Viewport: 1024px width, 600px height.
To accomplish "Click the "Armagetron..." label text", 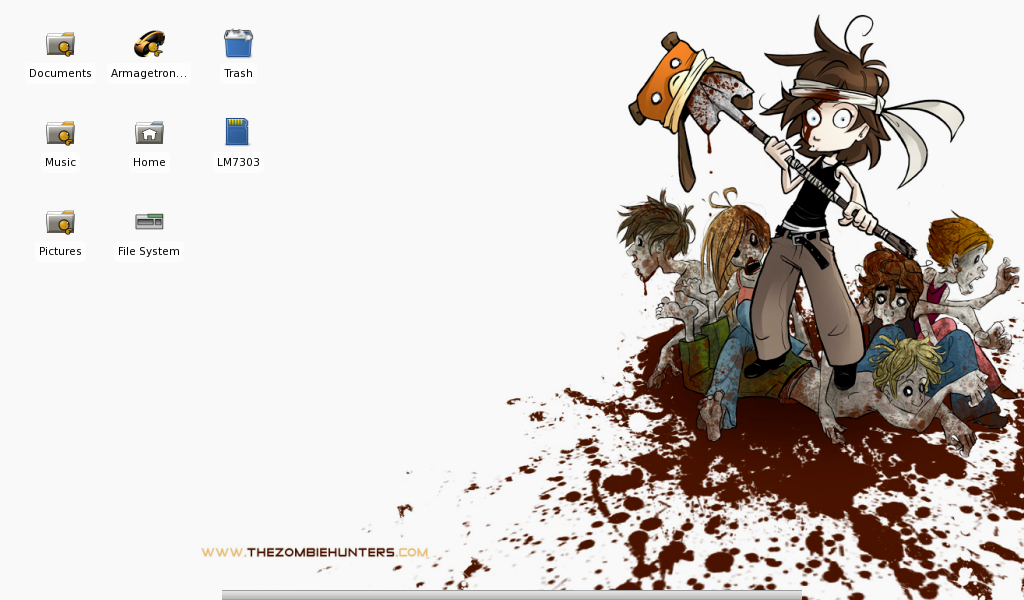I will pyautogui.click(x=149, y=73).
